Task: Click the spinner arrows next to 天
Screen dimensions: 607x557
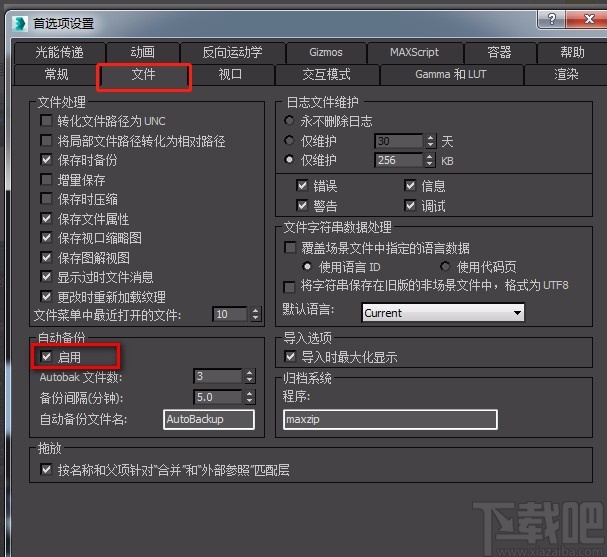Action: coord(431,141)
